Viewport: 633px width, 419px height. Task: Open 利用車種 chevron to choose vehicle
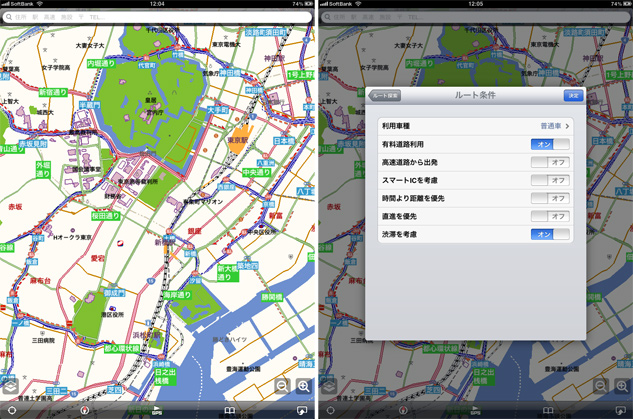coord(567,126)
